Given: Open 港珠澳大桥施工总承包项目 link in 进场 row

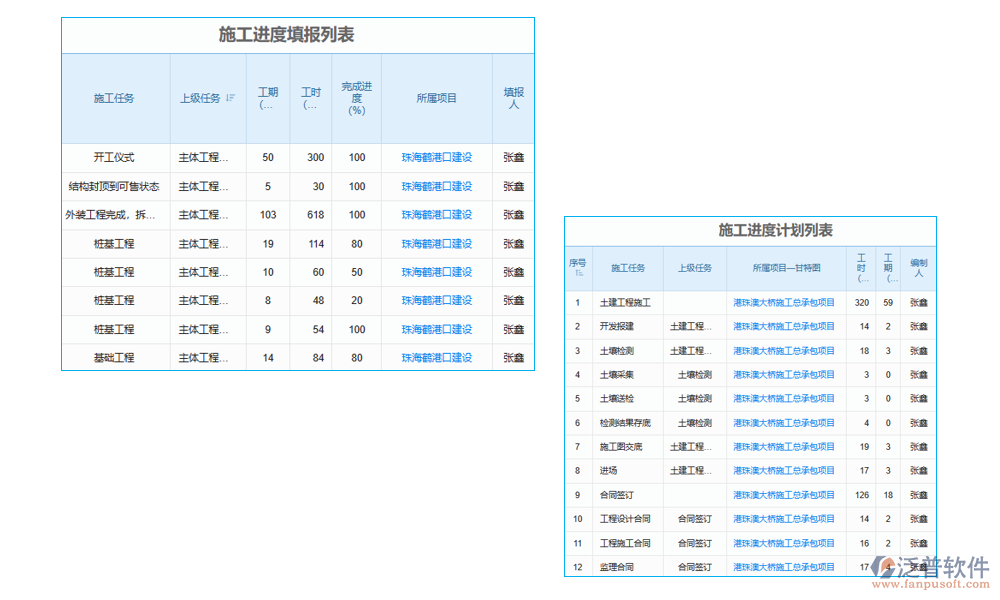Looking at the screenshot, I should 785,471.
